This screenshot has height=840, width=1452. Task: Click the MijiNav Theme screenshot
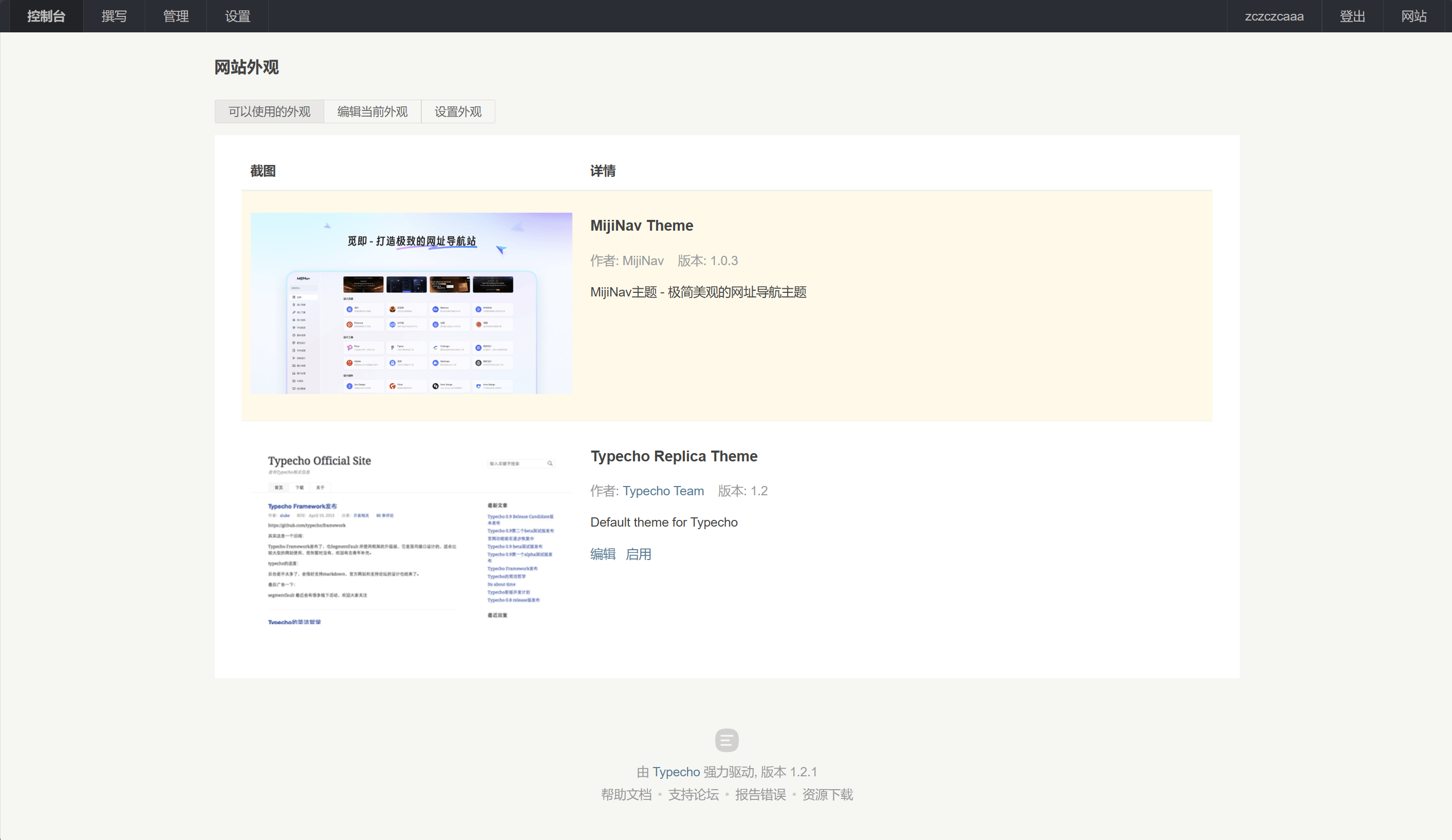pyautogui.click(x=411, y=304)
